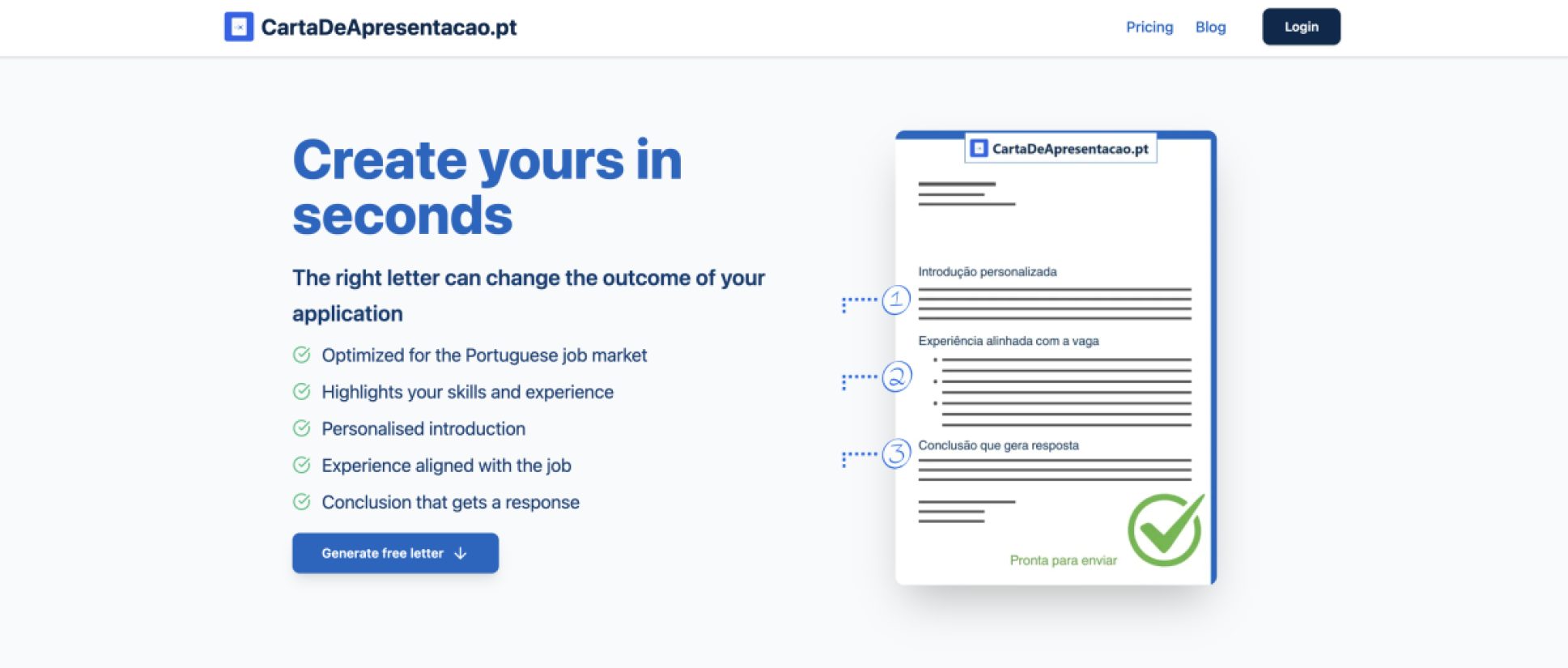This screenshot has width=1568, height=668.
Task: Click 'Conclusão que gera resposta' on the letter
Action: click(x=998, y=445)
